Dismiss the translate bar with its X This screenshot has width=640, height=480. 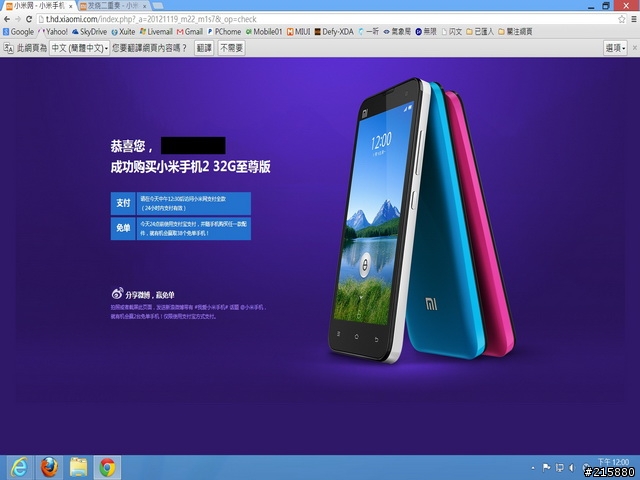pyautogui.click(x=634, y=48)
